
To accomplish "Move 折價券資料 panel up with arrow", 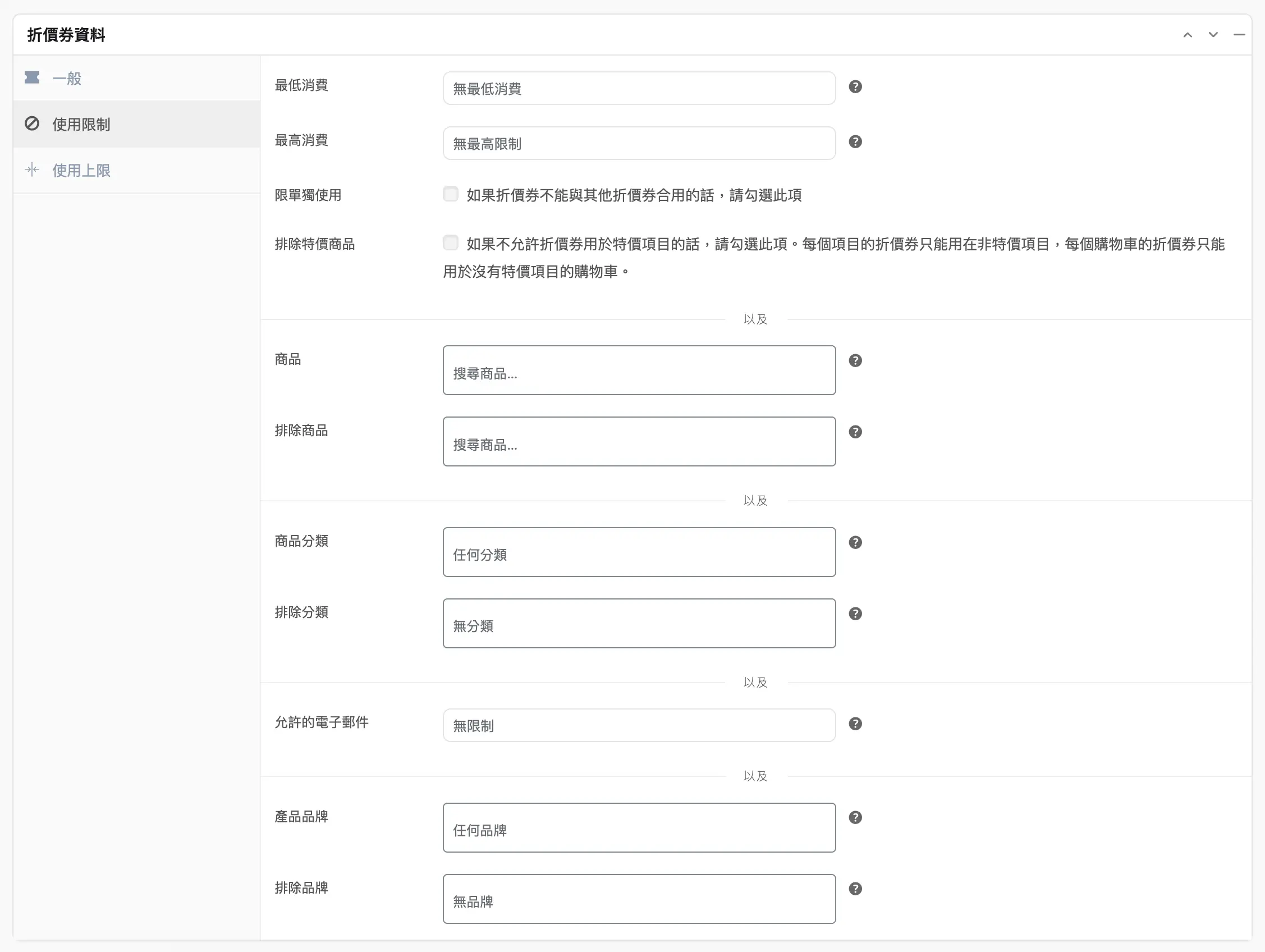I will point(1188,35).
